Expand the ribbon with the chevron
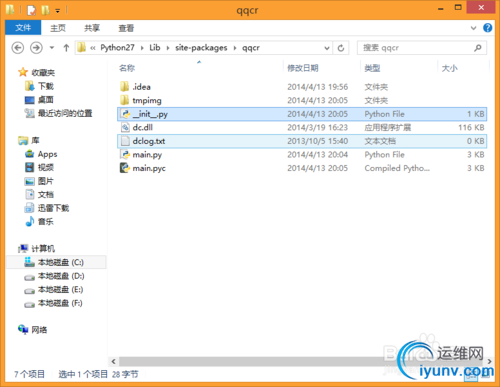This screenshot has height=387, width=500. pos(473,28)
